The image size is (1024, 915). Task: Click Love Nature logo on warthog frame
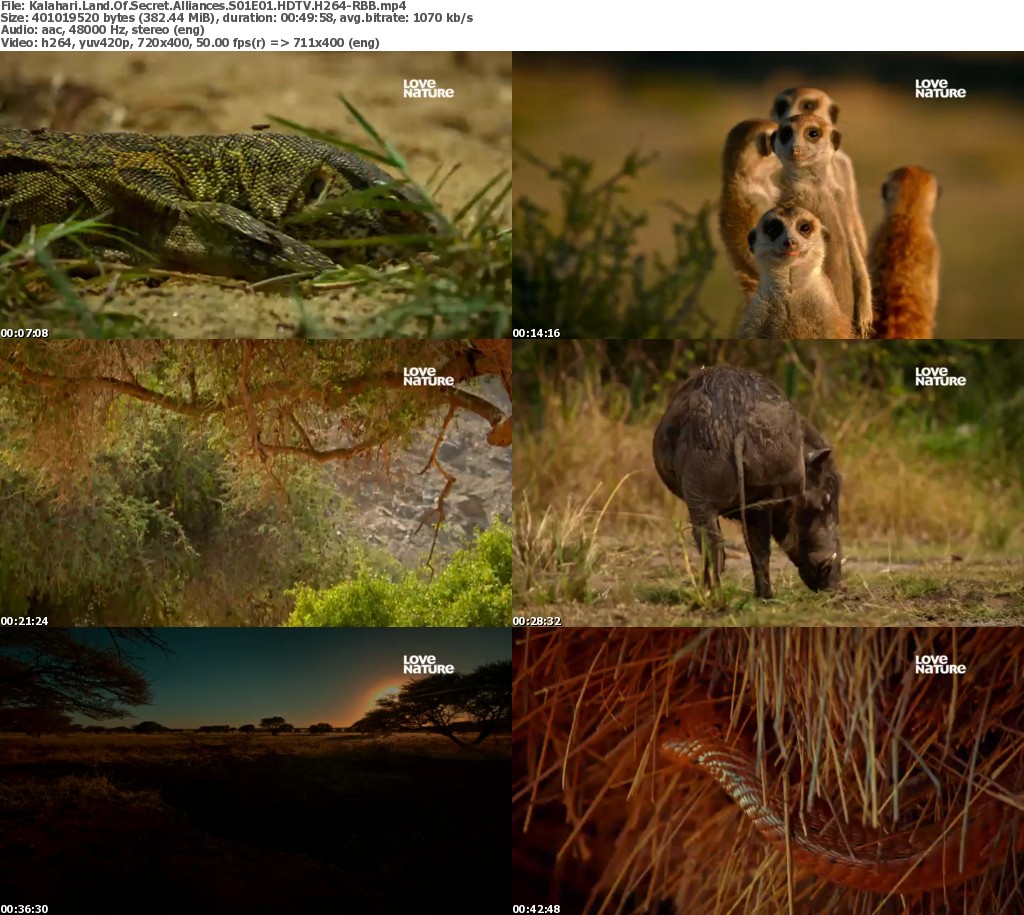coord(940,377)
